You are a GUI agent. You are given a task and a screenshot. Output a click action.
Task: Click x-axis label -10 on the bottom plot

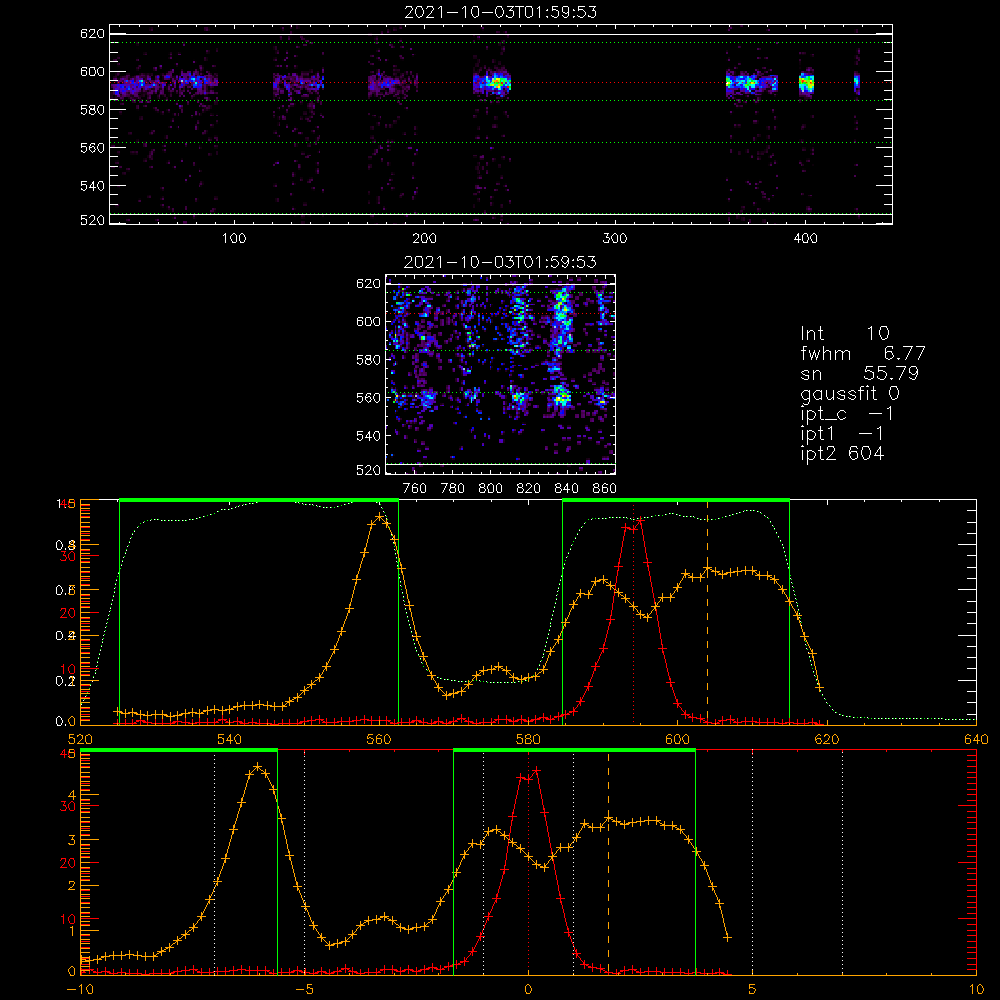[x=80, y=989]
